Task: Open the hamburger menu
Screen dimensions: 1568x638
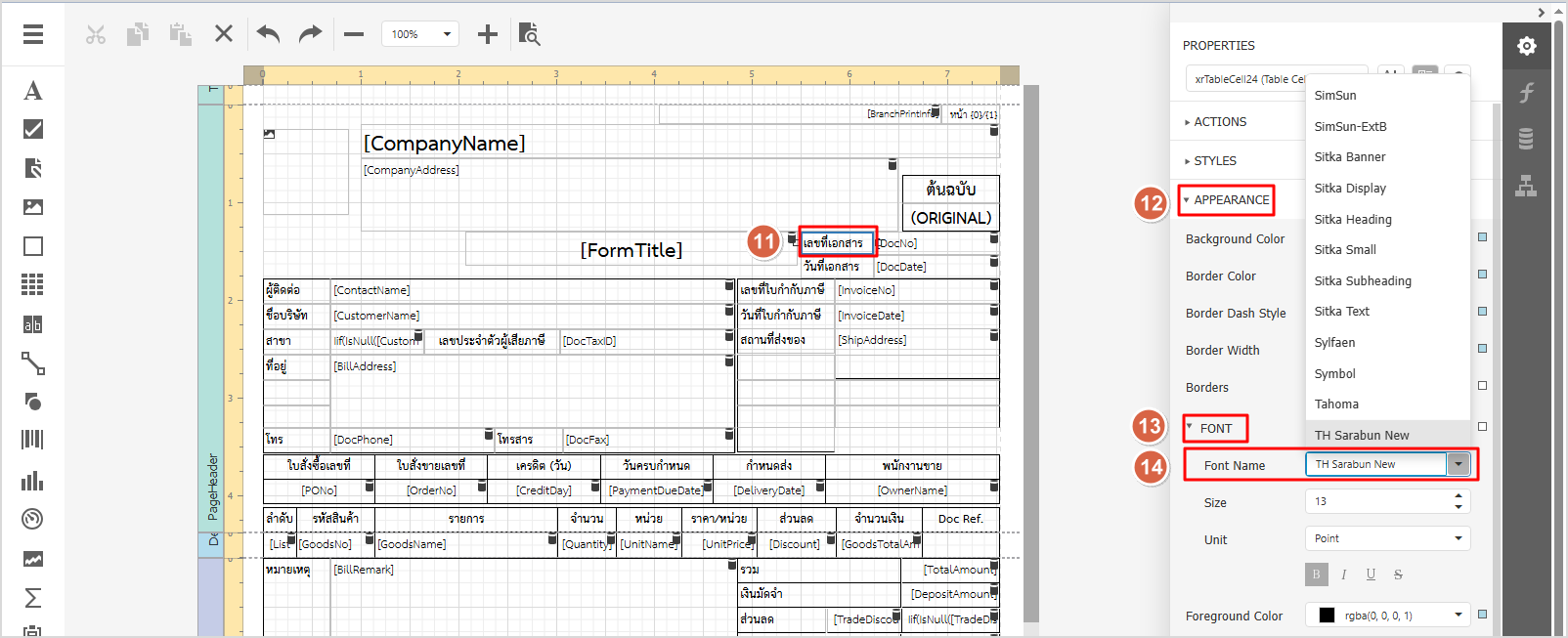Action: coord(33,34)
